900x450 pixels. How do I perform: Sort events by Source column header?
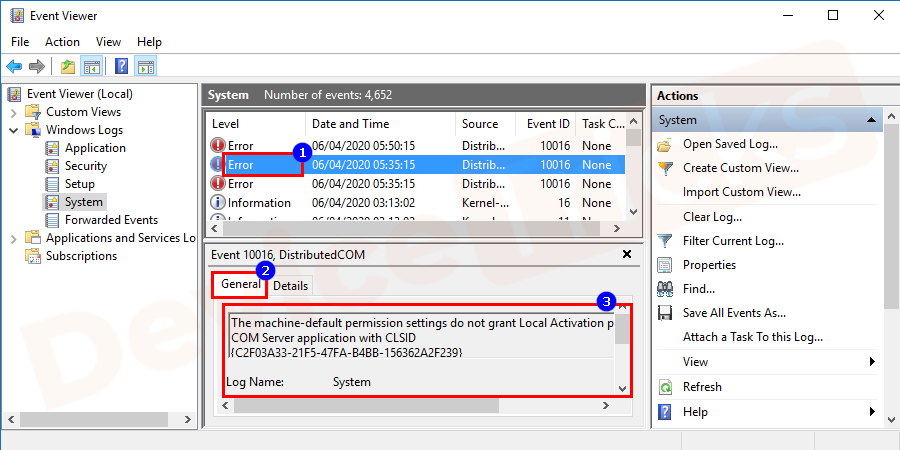click(x=485, y=124)
